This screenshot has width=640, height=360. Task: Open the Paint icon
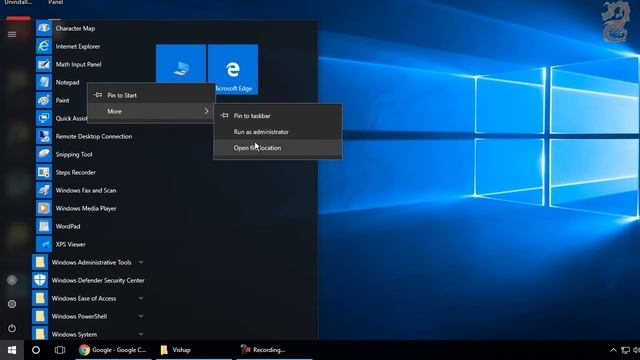[44, 100]
